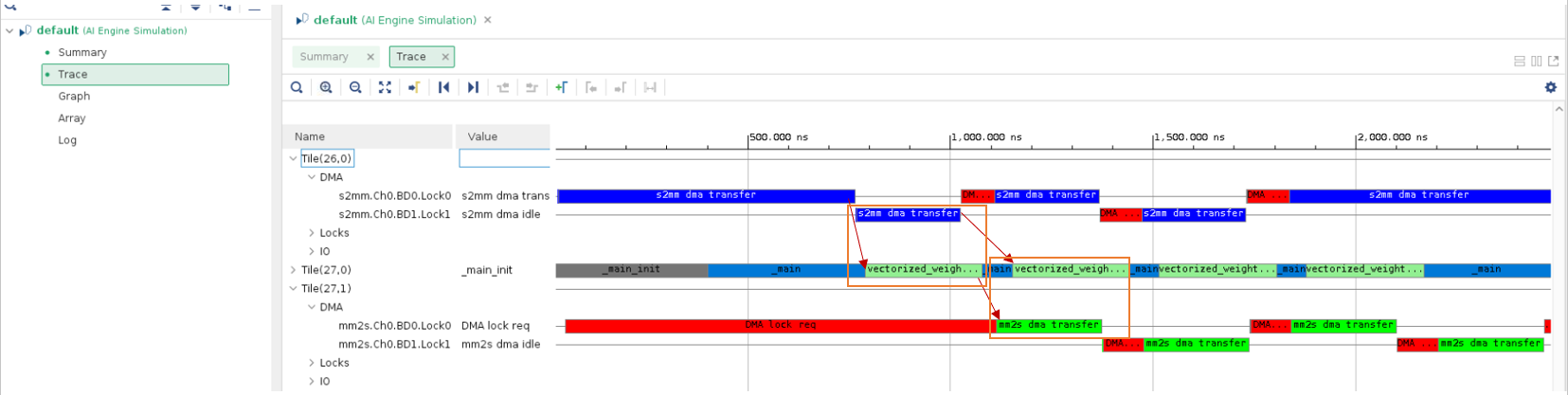Screen dimensions: 1568x395
Task: Click the search magnifier in trace toolbar
Action: tap(297, 87)
